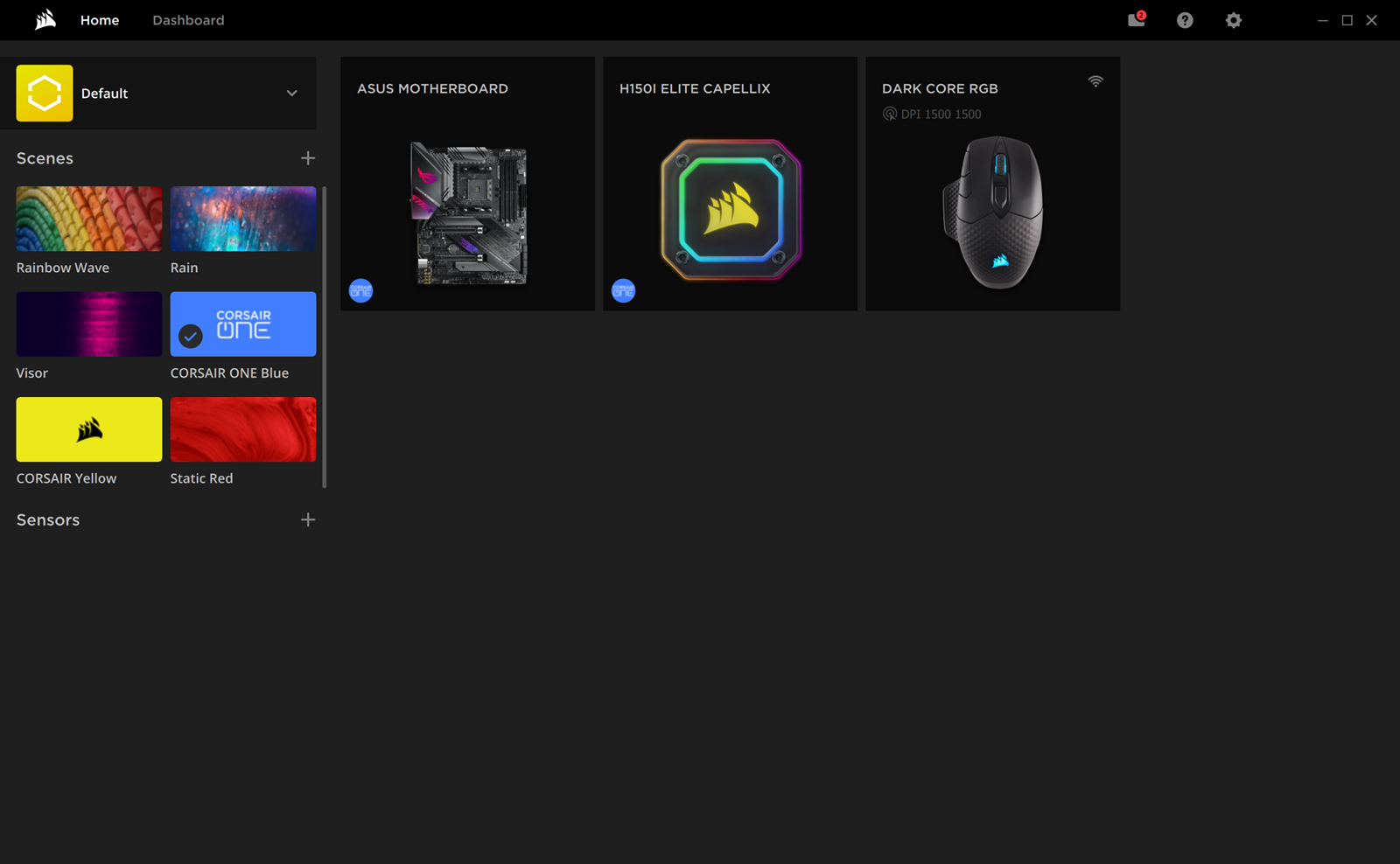The image size is (1400, 864).
Task: Open notifications inbox with red badge
Action: [x=1137, y=19]
